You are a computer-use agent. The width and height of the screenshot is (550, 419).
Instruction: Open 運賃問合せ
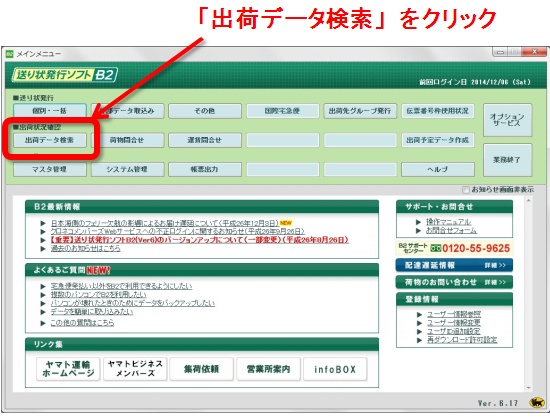(x=205, y=140)
